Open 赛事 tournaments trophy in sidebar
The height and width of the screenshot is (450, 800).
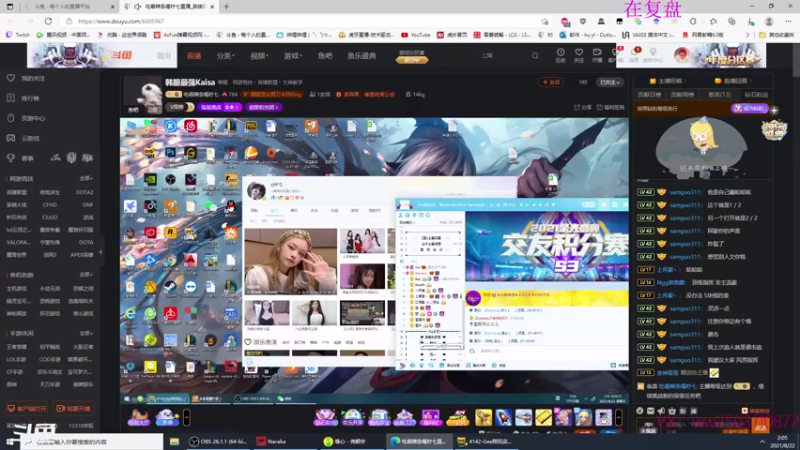pos(20,158)
